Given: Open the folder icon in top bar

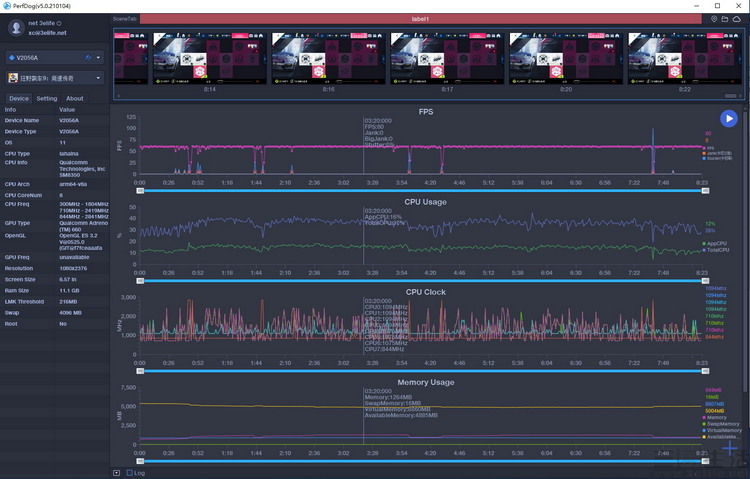Looking at the screenshot, I should pyautogui.click(x=725, y=19).
